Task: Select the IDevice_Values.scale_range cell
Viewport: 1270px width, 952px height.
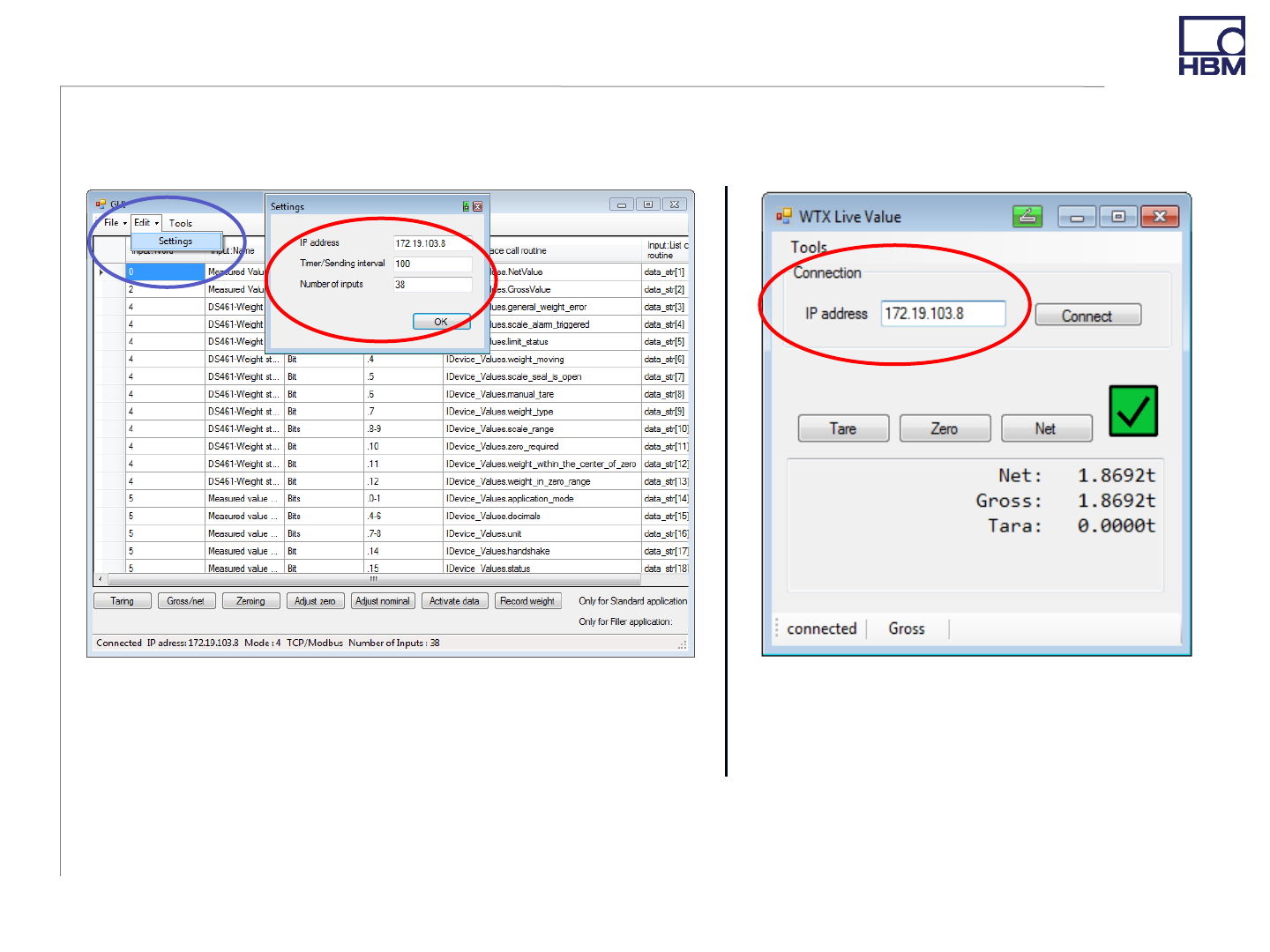Action: (542, 429)
